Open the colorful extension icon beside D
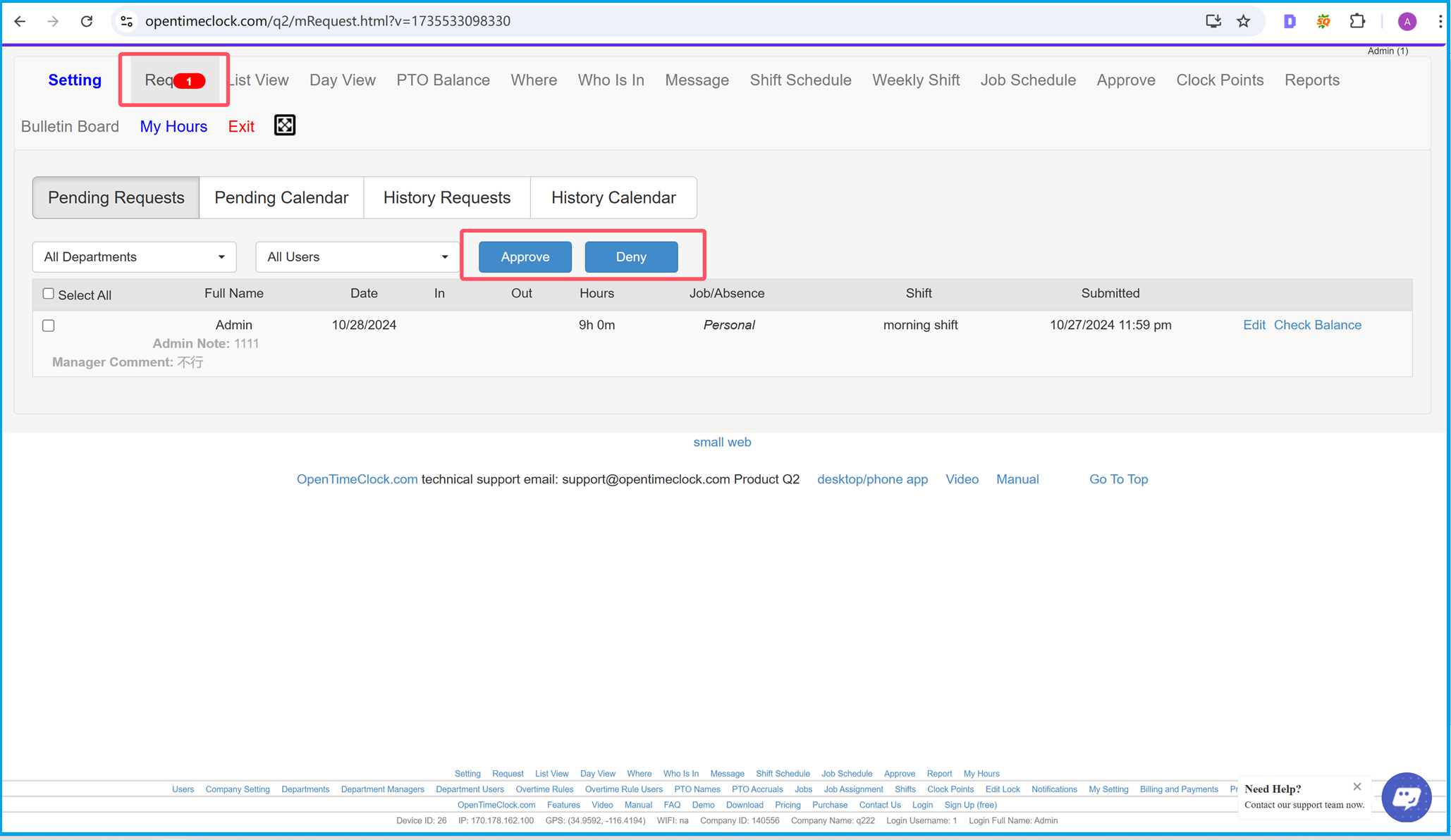1451x840 pixels. coord(1323,21)
